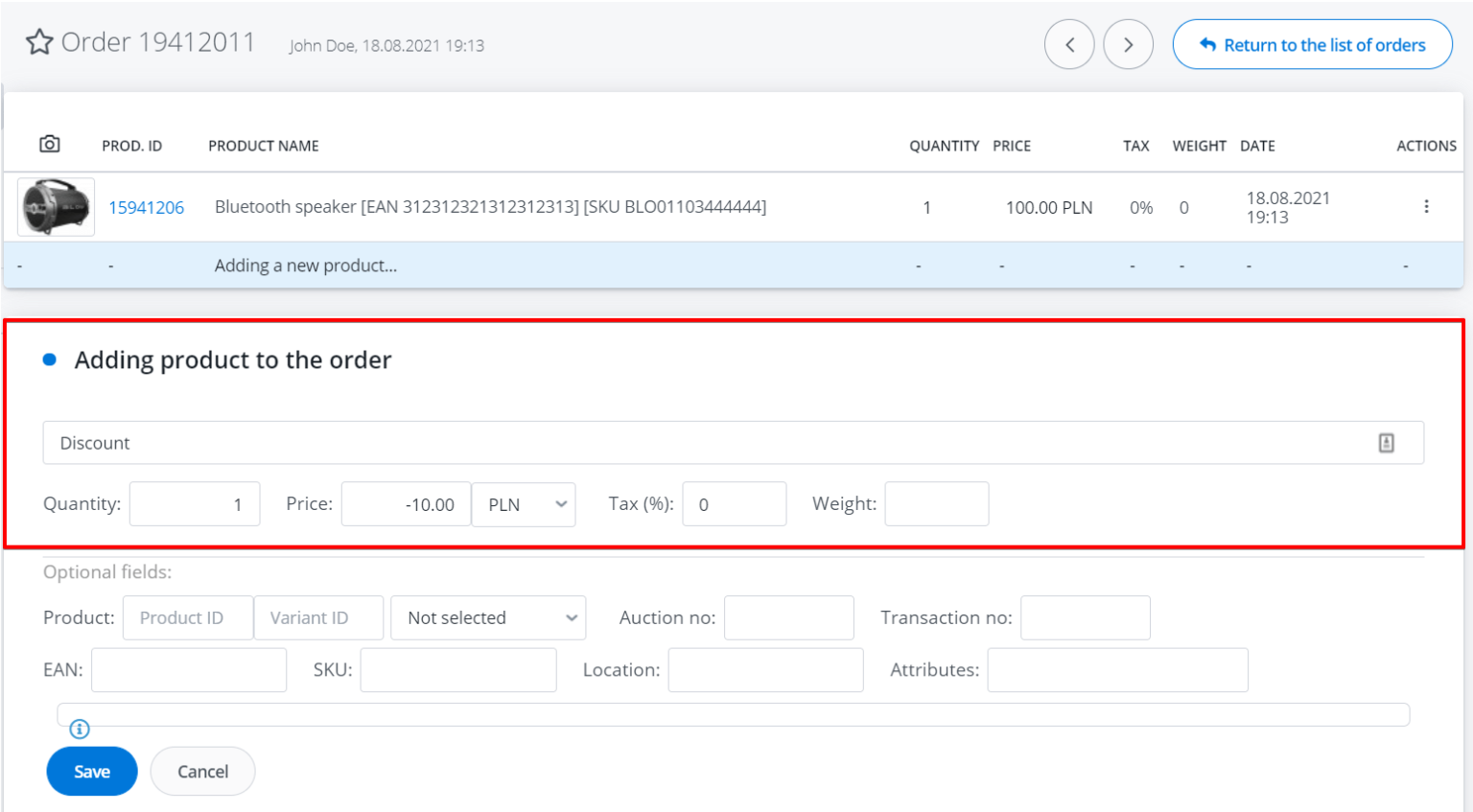Click the ACTIONS column header
The height and width of the screenshot is (812, 1473).
(1426, 146)
